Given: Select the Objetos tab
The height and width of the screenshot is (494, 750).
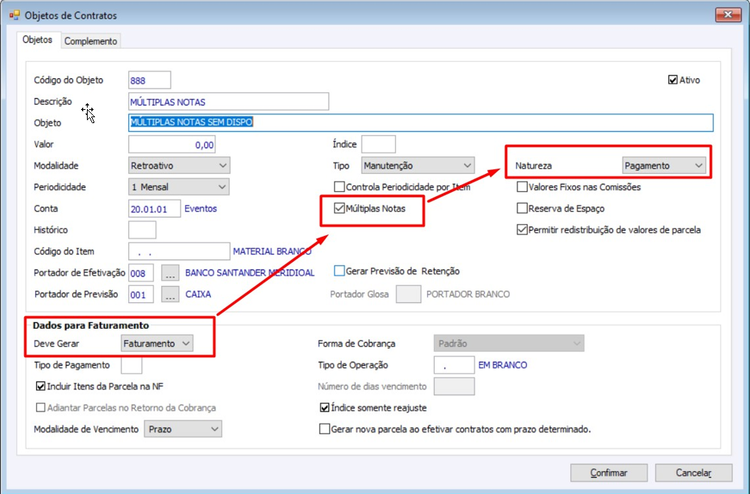Looking at the screenshot, I should (x=38, y=40).
